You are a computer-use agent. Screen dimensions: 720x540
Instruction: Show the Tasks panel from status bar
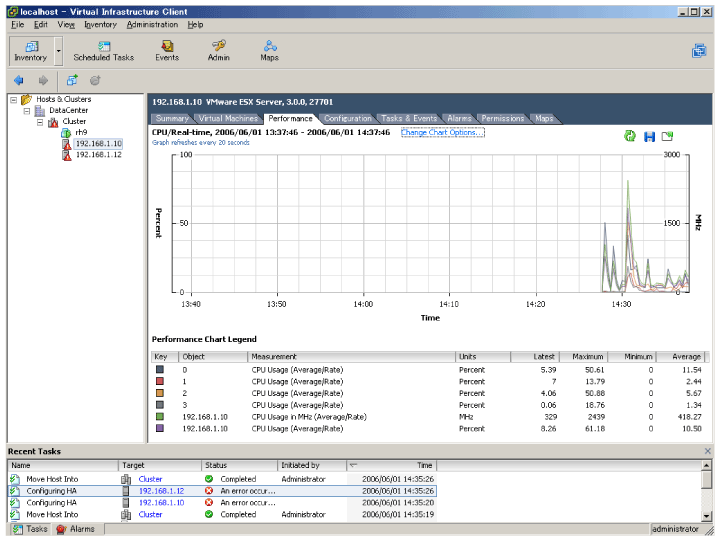30,529
